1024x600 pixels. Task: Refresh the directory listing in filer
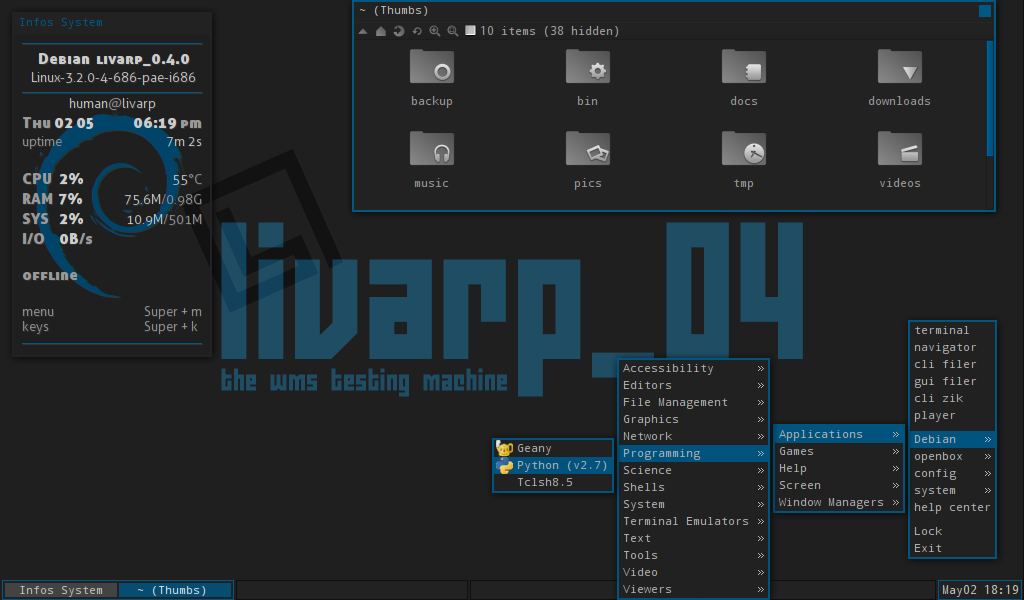tap(417, 31)
